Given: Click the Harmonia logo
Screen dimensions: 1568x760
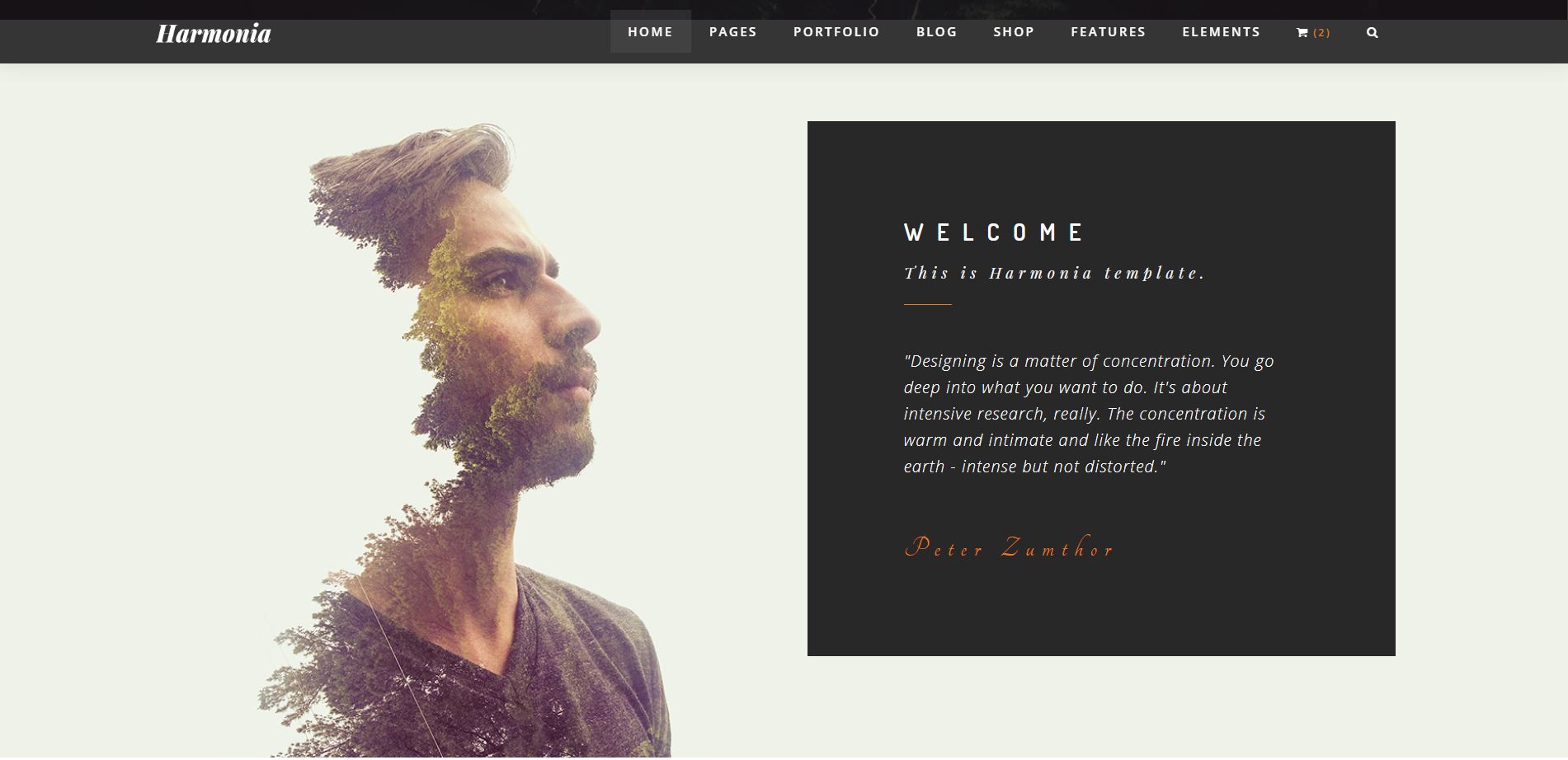Looking at the screenshot, I should point(214,34).
